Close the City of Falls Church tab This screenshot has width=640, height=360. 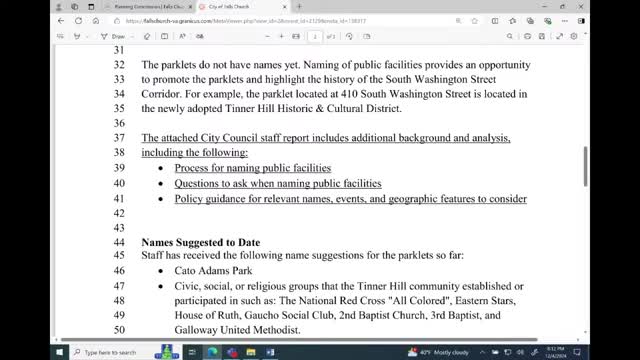(284, 7)
